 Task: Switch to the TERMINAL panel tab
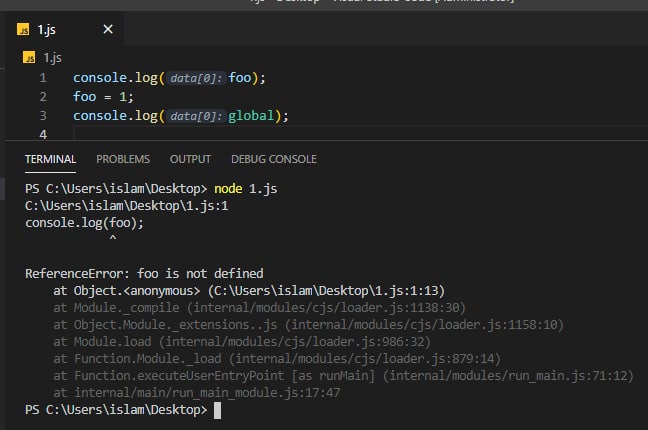click(x=50, y=159)
